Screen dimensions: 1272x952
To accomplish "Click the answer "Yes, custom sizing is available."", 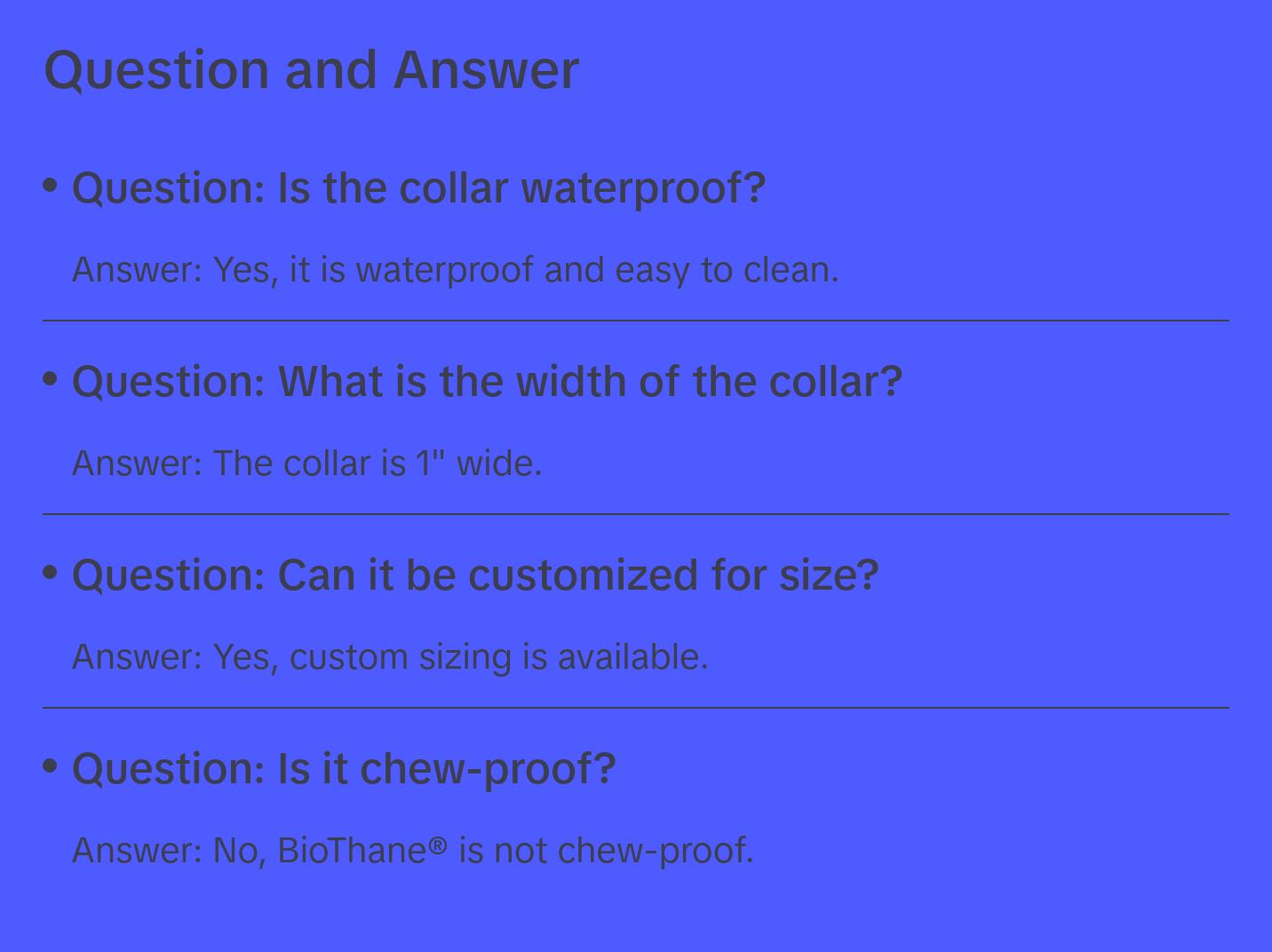I will pos(390,657).
